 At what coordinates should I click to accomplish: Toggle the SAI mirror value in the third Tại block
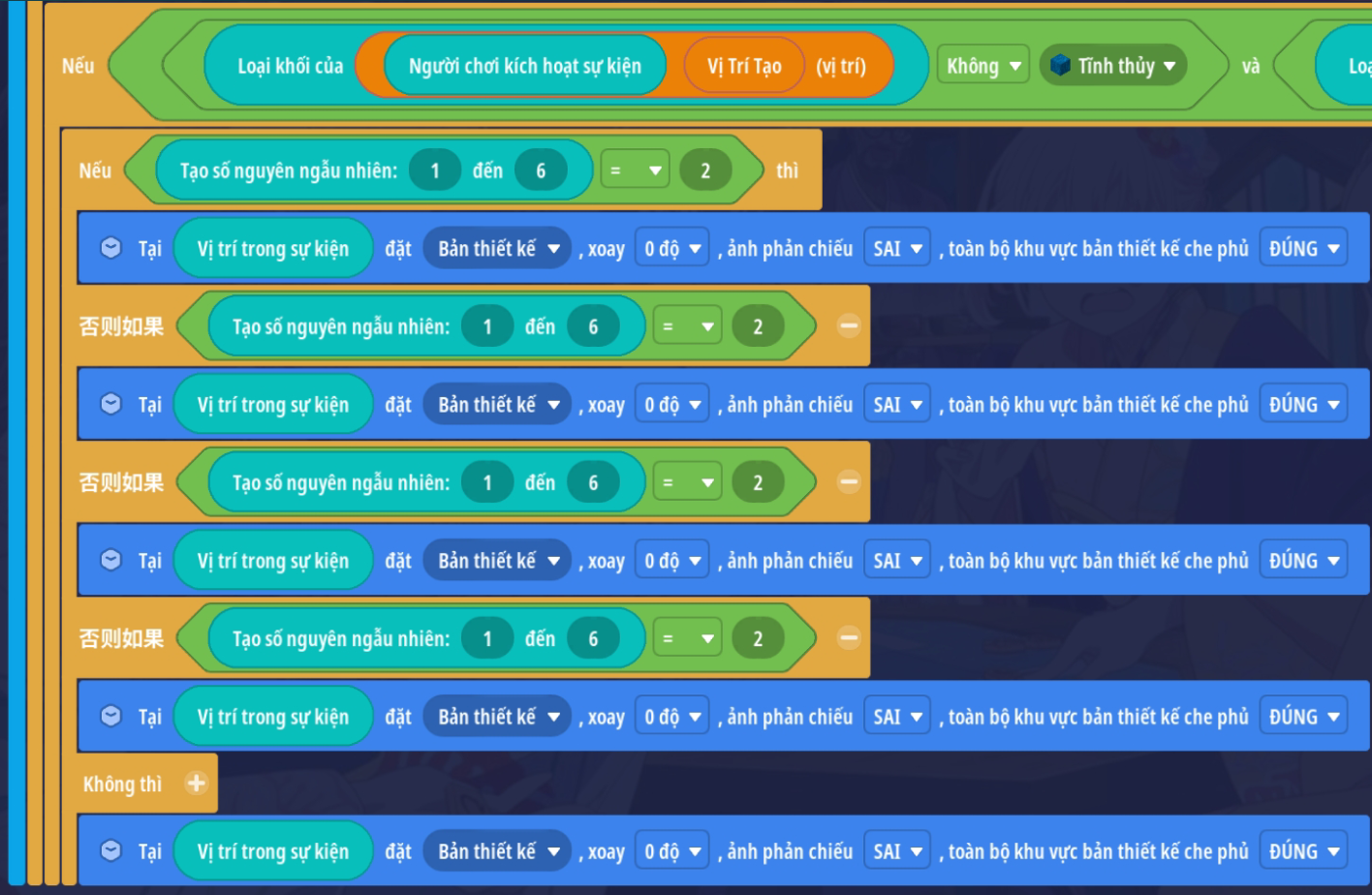click(897, 561)
